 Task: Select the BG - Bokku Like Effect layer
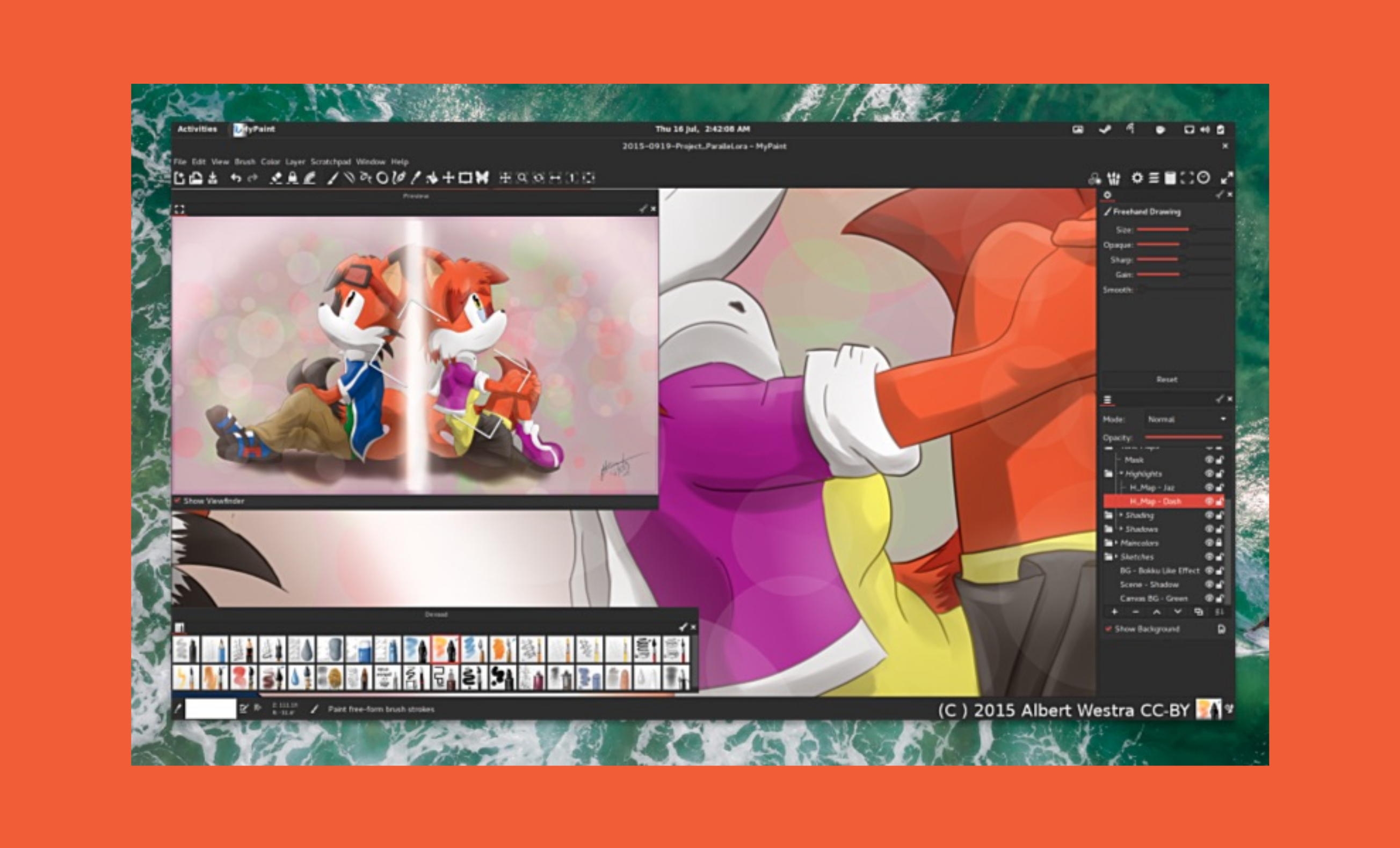click(x=1159, y=571)
